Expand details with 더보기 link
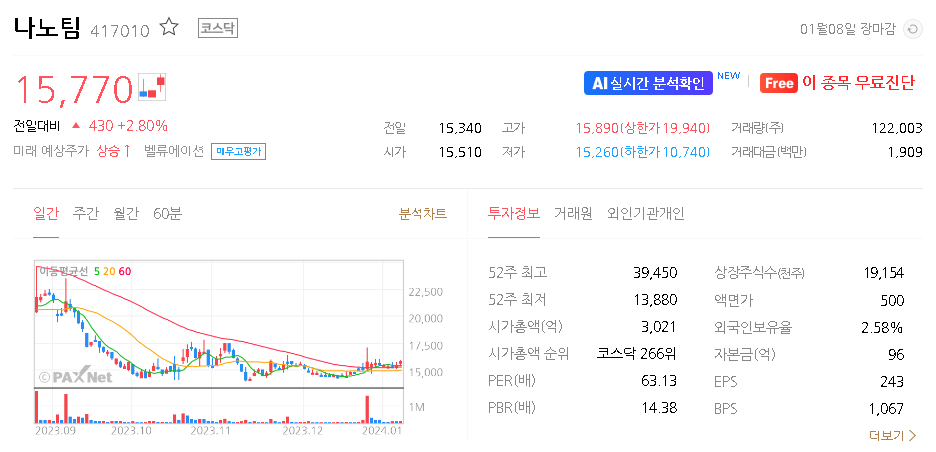Screen dimensions: 936x452 (892, 435)
